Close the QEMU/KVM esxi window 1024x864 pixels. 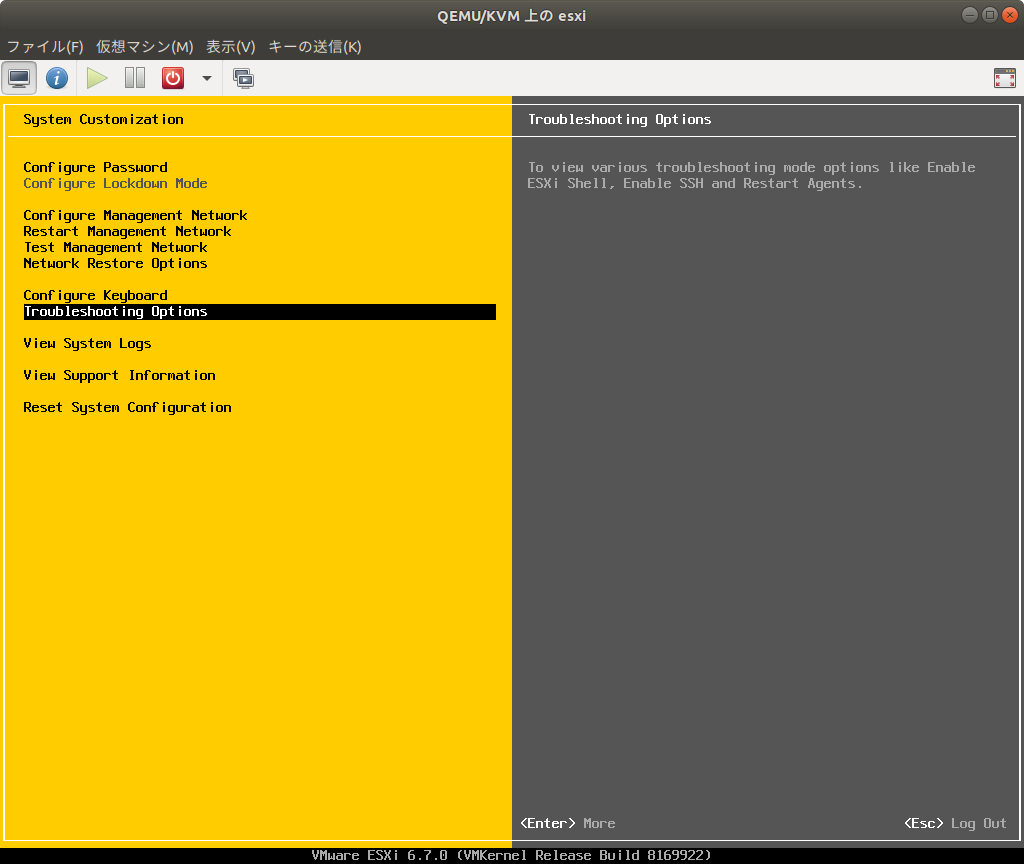(1010, 15)
